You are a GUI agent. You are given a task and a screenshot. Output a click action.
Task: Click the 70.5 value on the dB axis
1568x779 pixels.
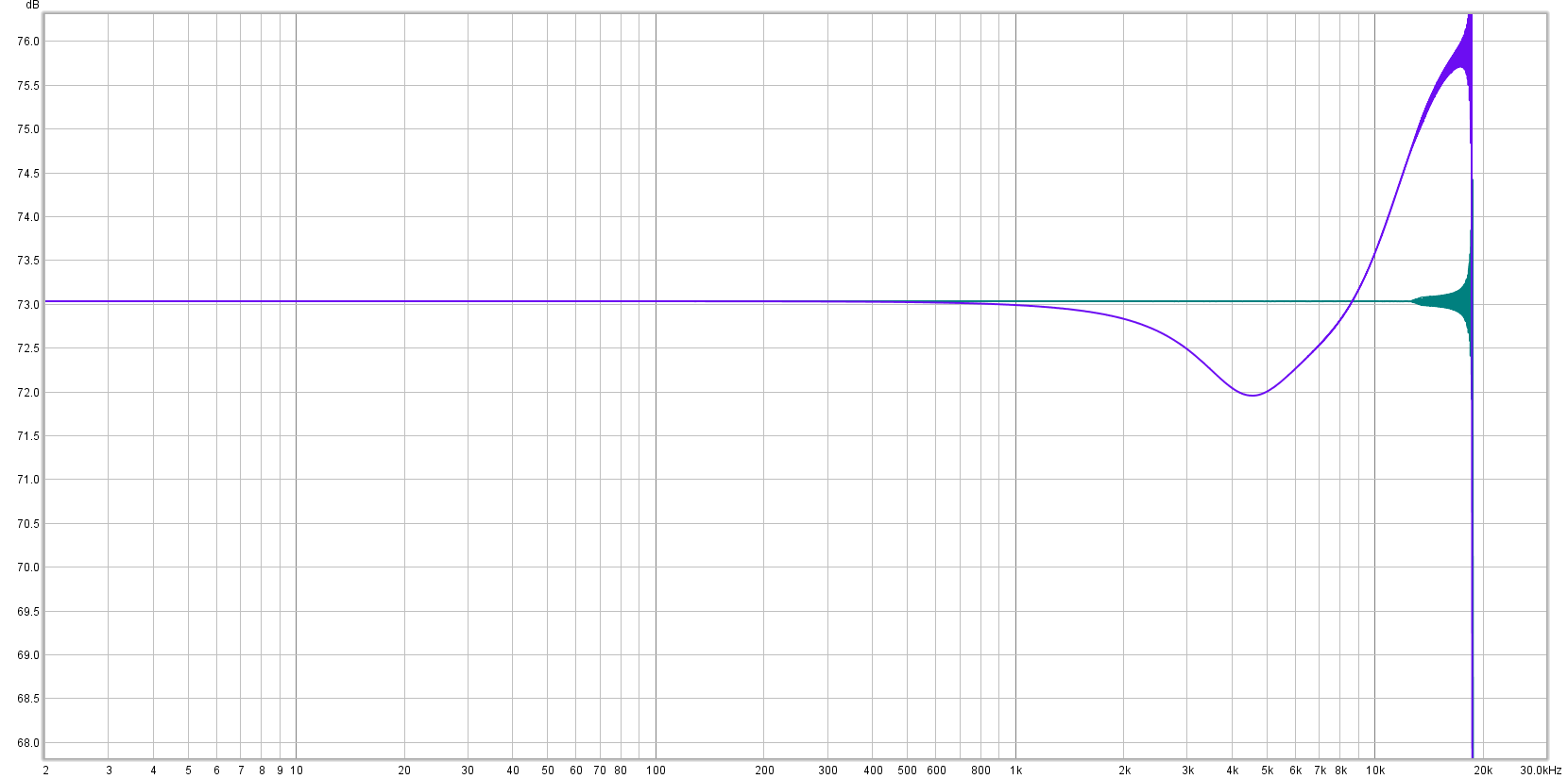click(28, 524)
